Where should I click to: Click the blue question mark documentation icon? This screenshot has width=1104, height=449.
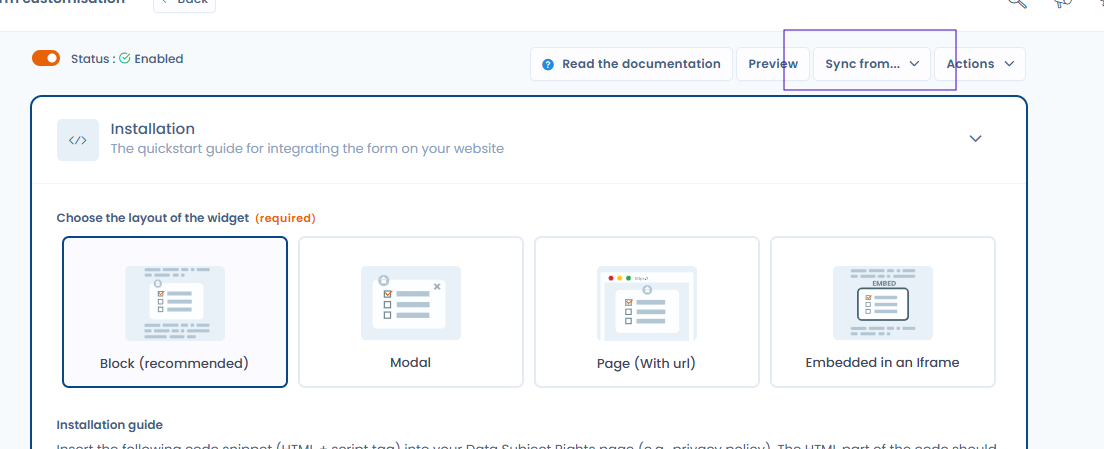pos(548,64)
